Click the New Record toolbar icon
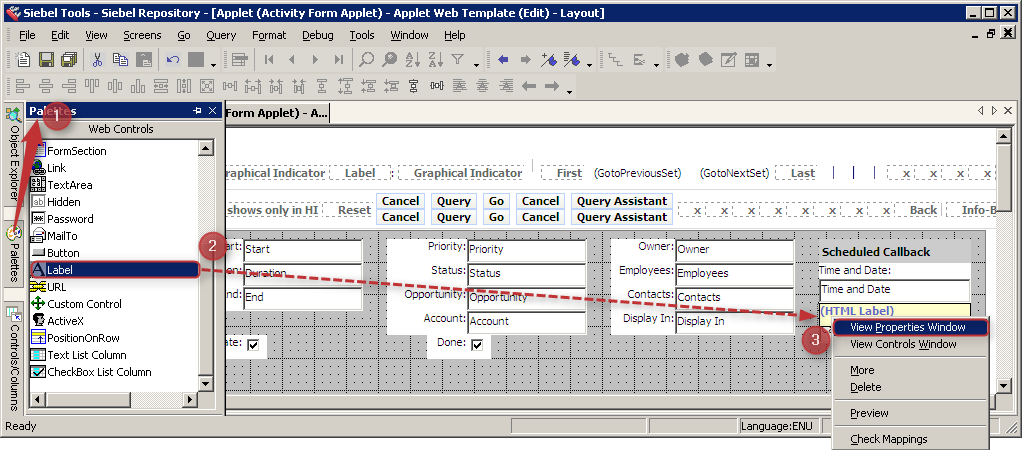Viewport: 1022px width, 450px height. [23, 60]
